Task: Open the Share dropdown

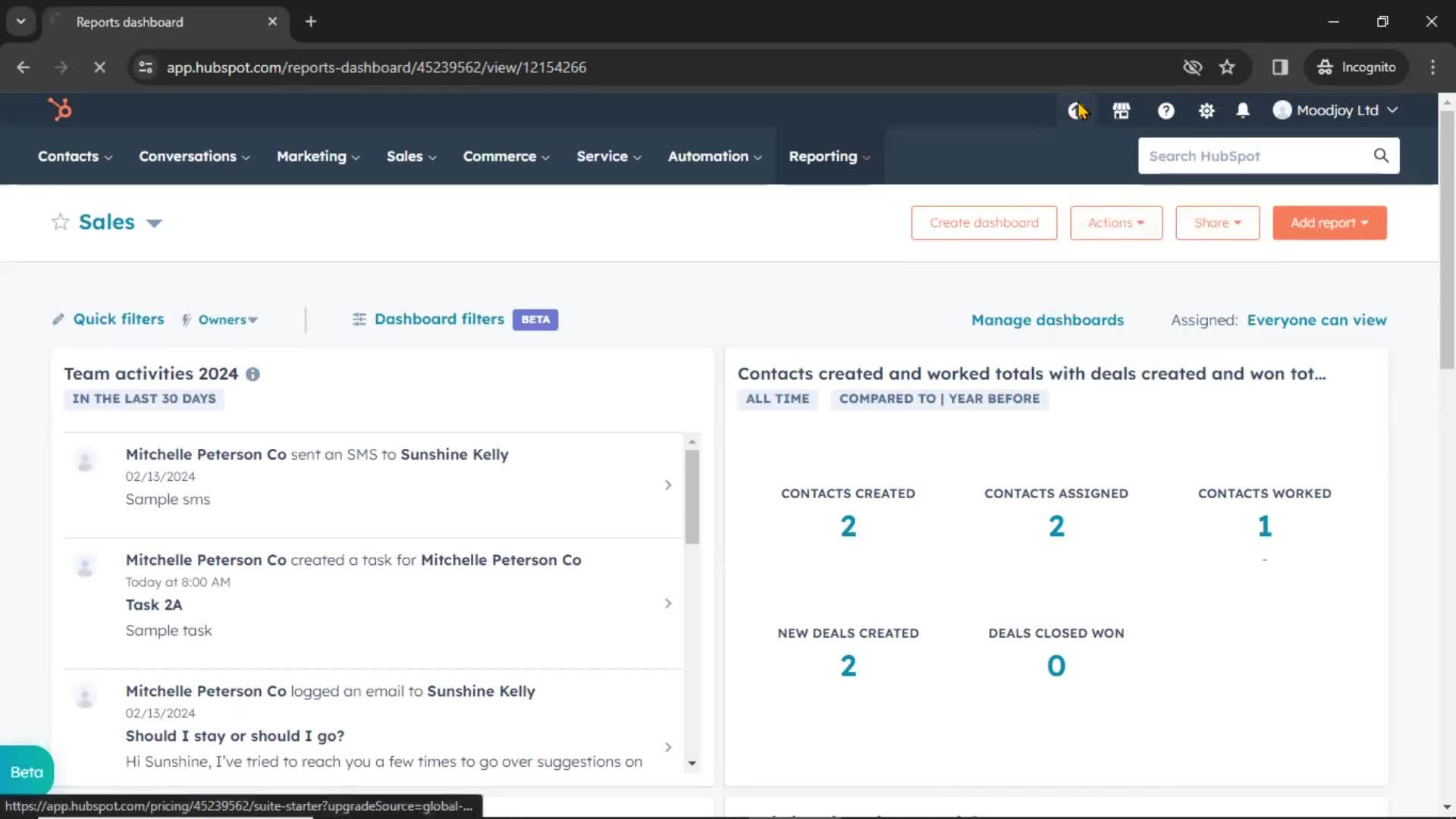Action: tap(1217, 223)
